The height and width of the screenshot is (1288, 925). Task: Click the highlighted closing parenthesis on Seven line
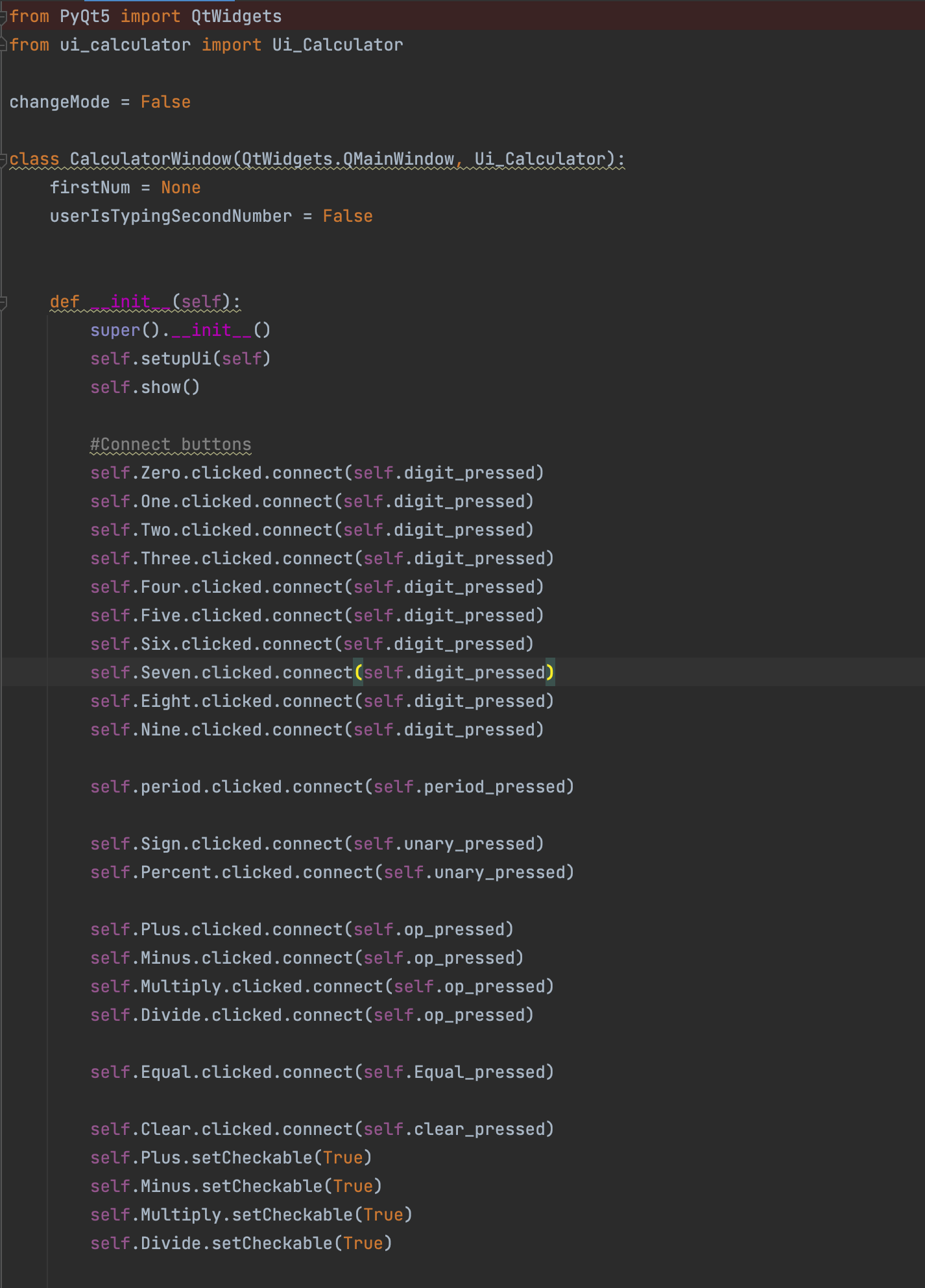pyautogui.click(x=550, y=673)
